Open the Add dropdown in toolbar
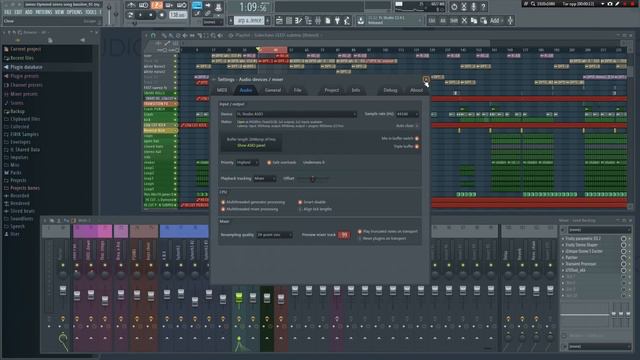Image resolution: width=640 pixels, height=360 pixels. [x=496, y=20]
